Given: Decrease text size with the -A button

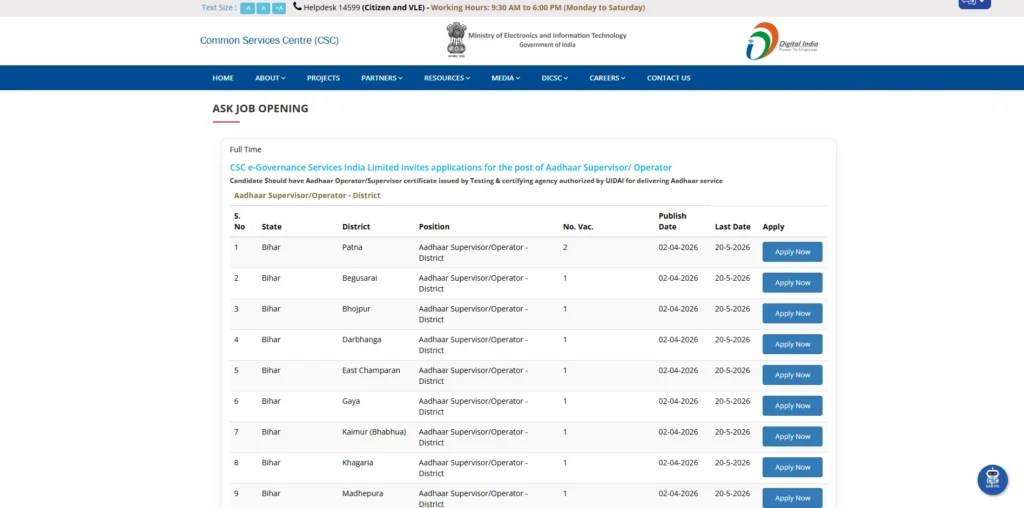Looking at the screenshot, I should [248, 8].
